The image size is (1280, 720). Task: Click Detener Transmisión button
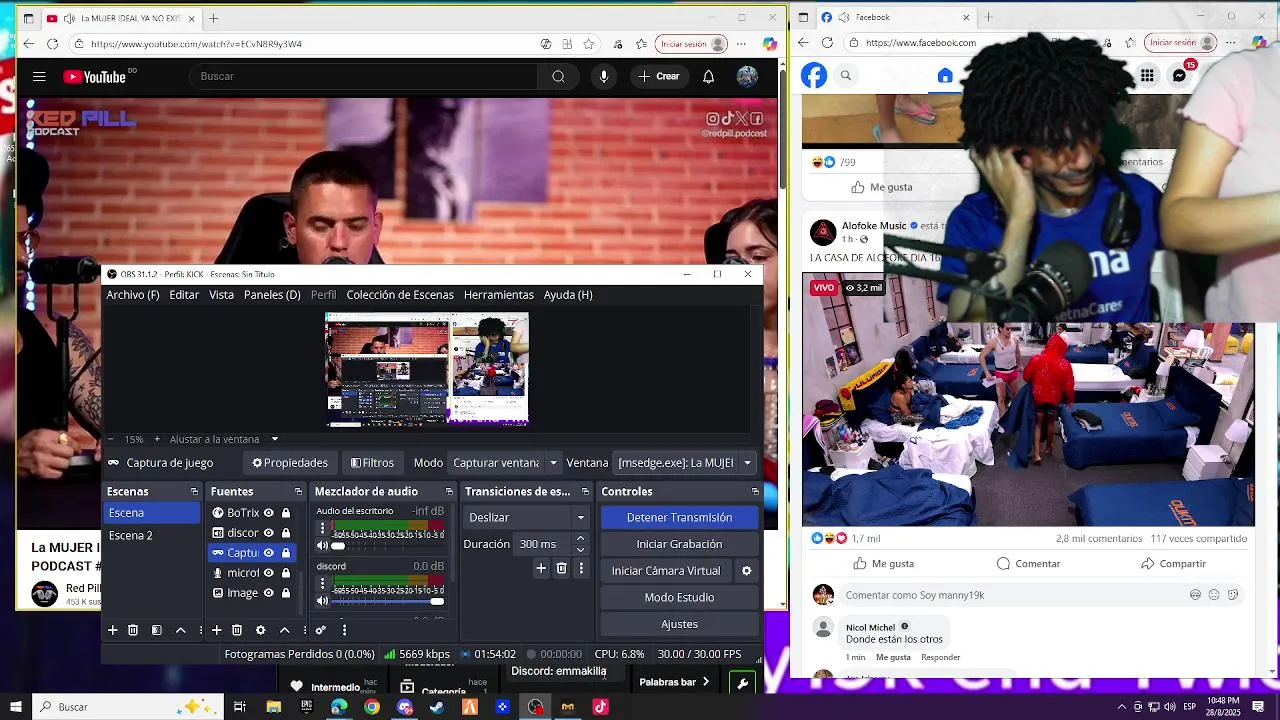679,517
